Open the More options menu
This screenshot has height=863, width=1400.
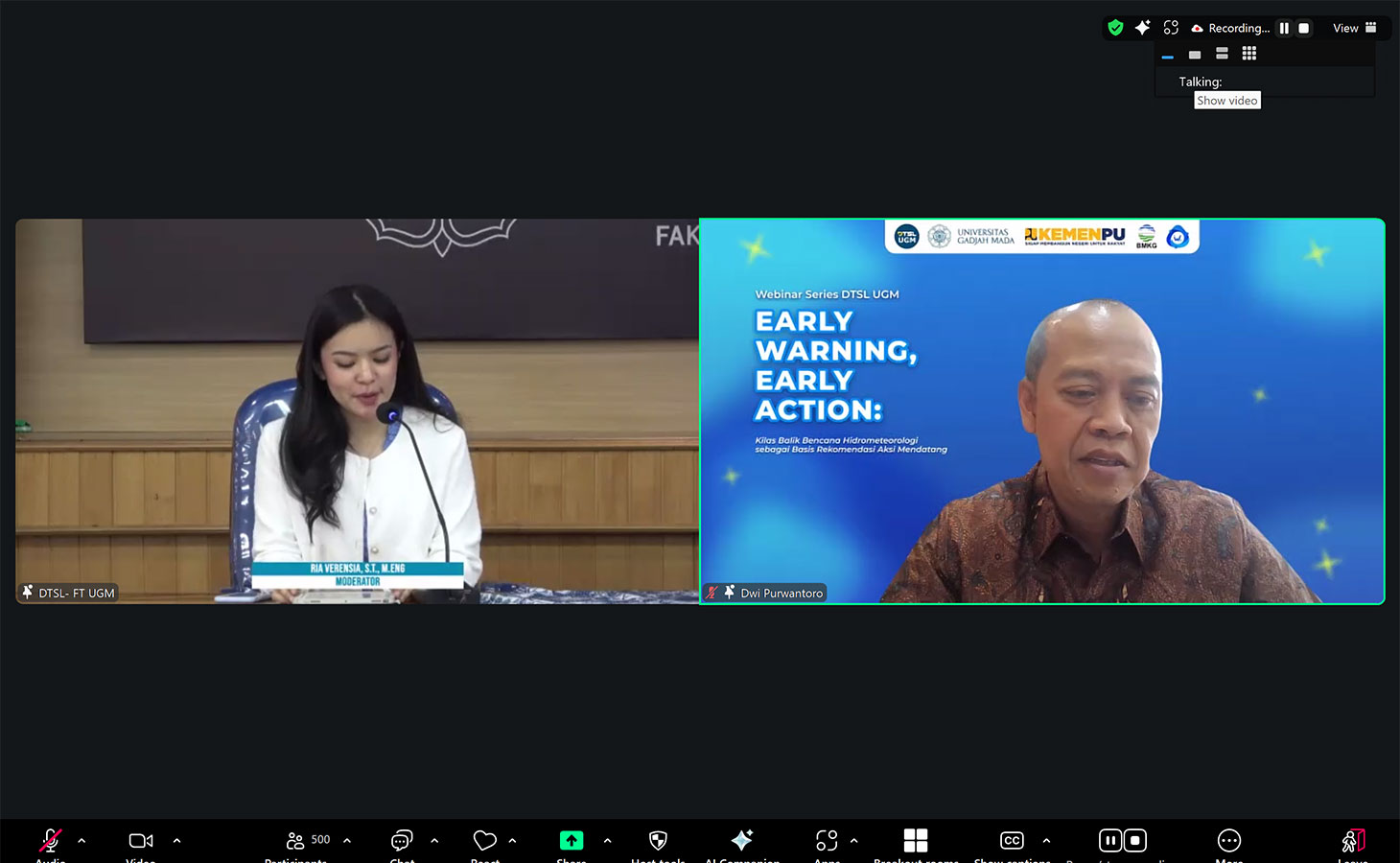pyautogui.click(x=1228, y=841)
